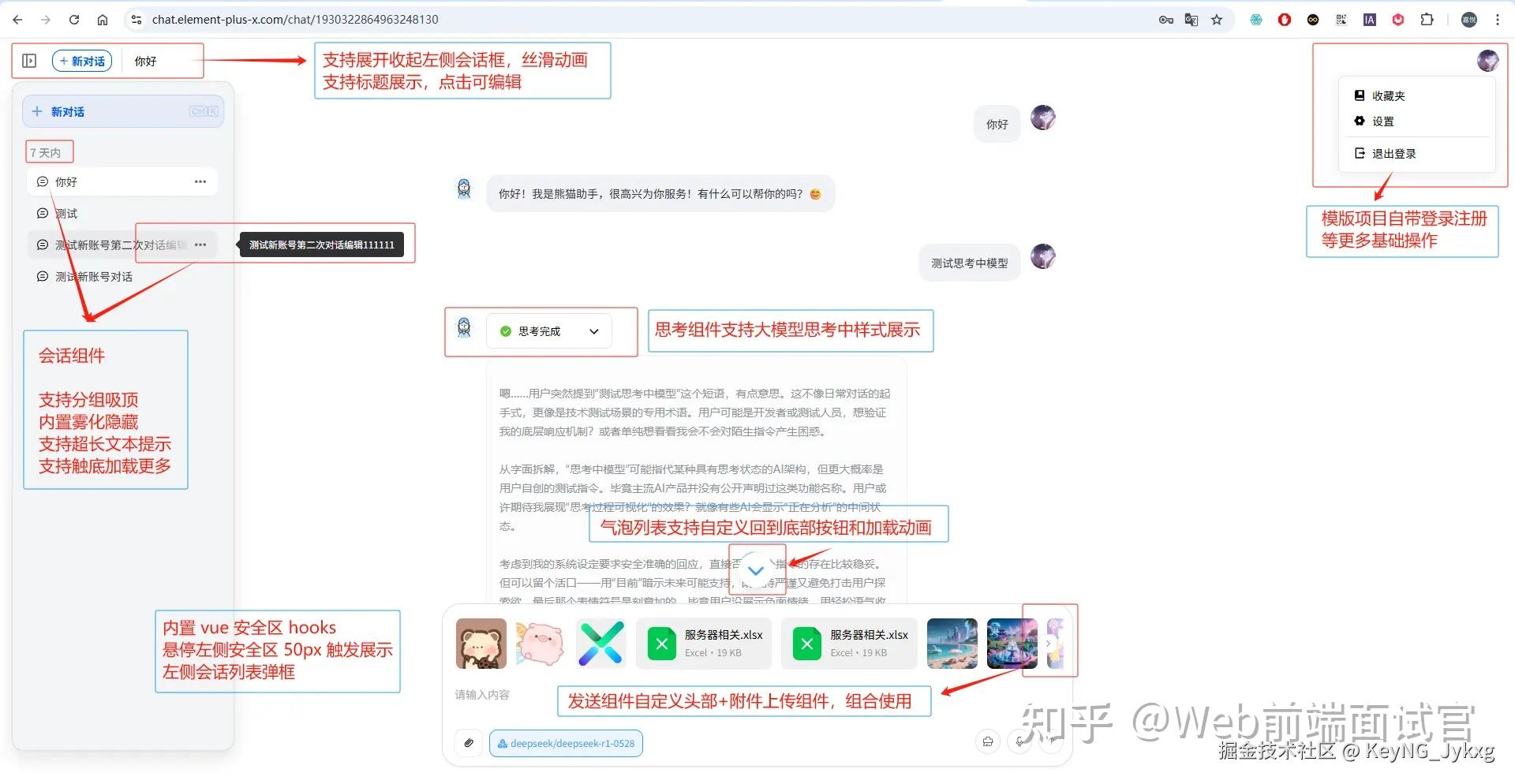Attach a file using the paperclip icon
1515x784 pixels.
pos(469,743)
